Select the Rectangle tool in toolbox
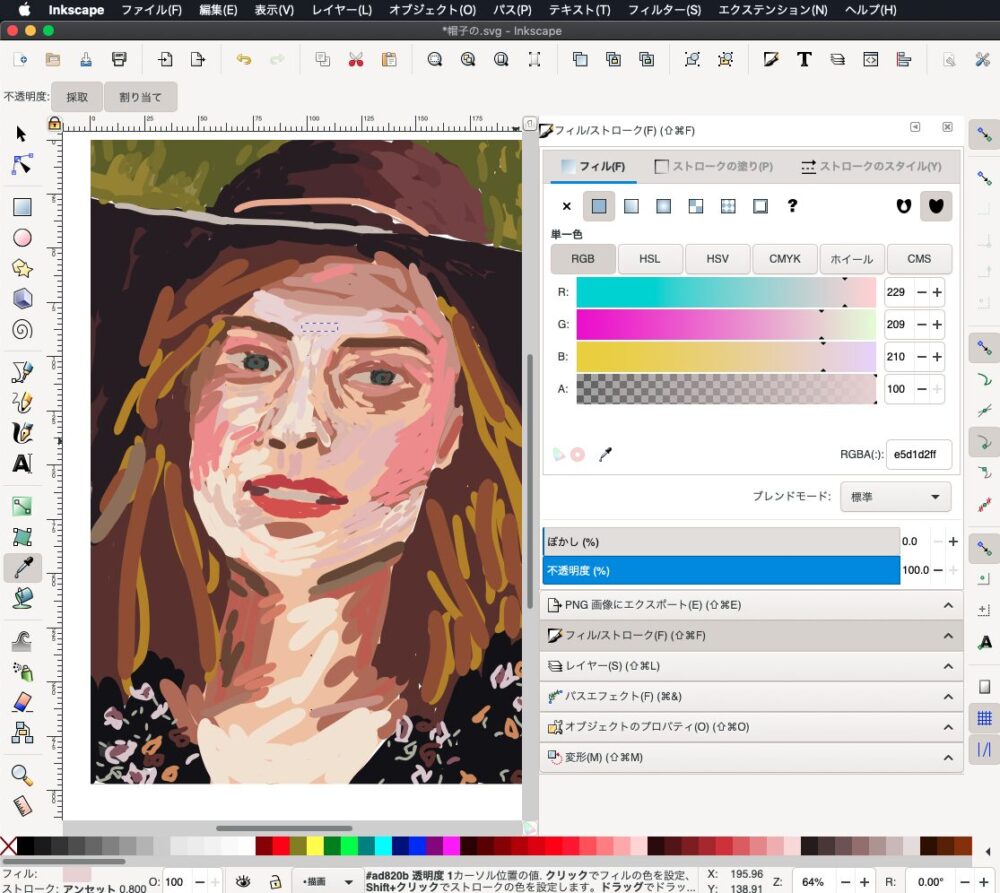Screen dimensions: 1000x893 22,207
